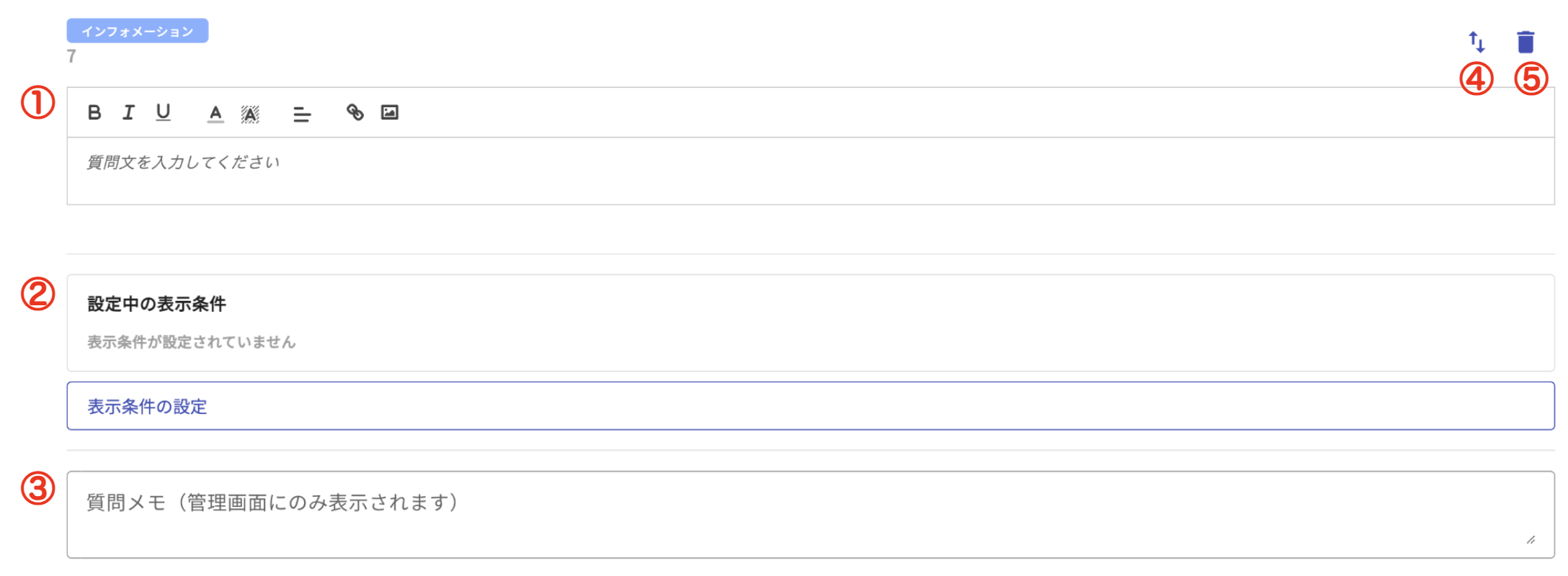The width and height of the screenshot is (1568, 576).
Task: Click the インフォメーション type badge
Action: [x=138, y=31]
